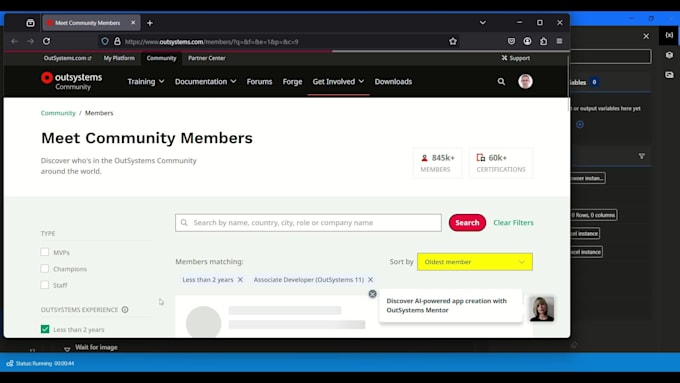Go to Community breadcrumb link
The image size is (680, 383).
(58, 113)
